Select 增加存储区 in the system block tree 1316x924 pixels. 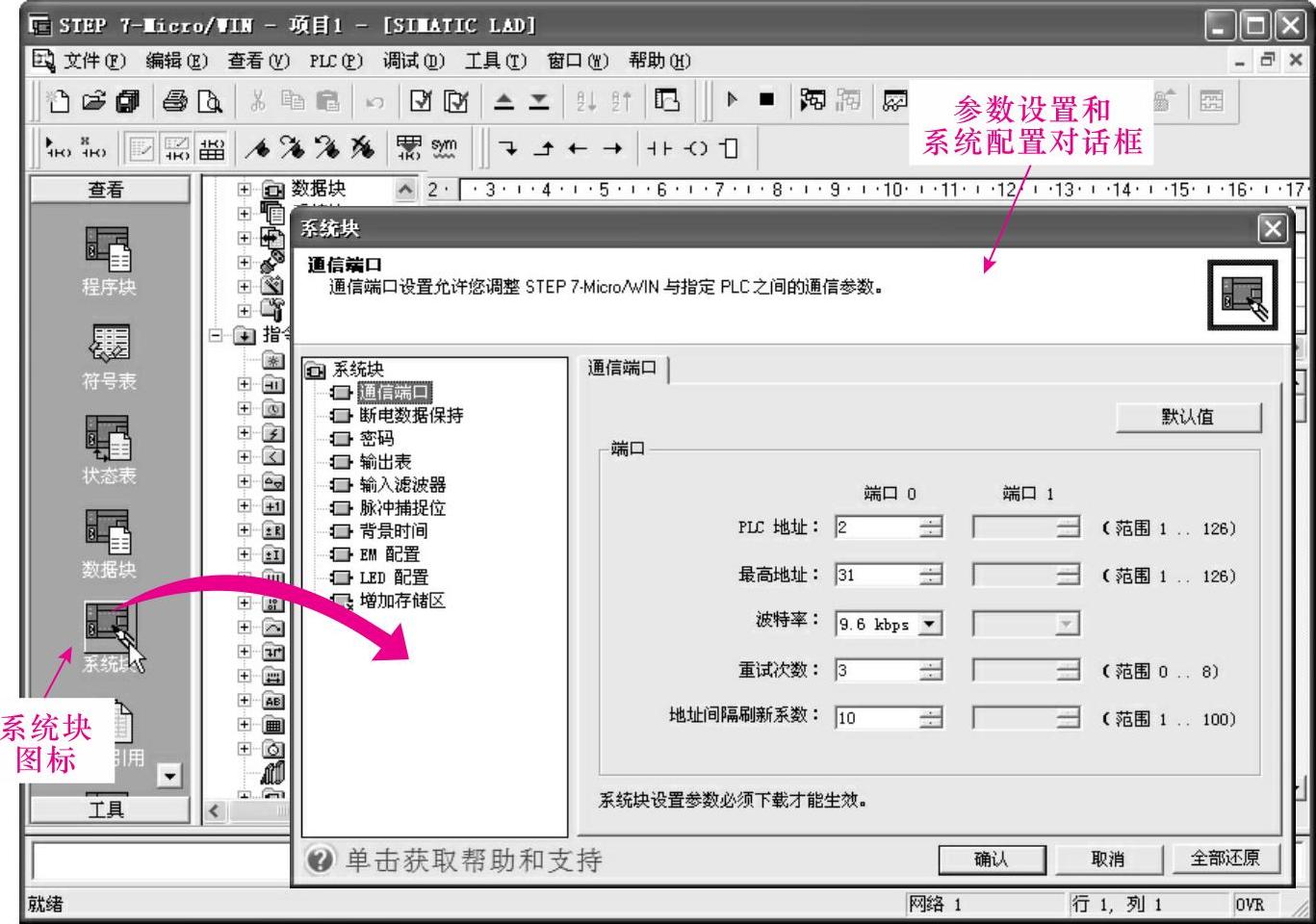(x=402, y=600)
